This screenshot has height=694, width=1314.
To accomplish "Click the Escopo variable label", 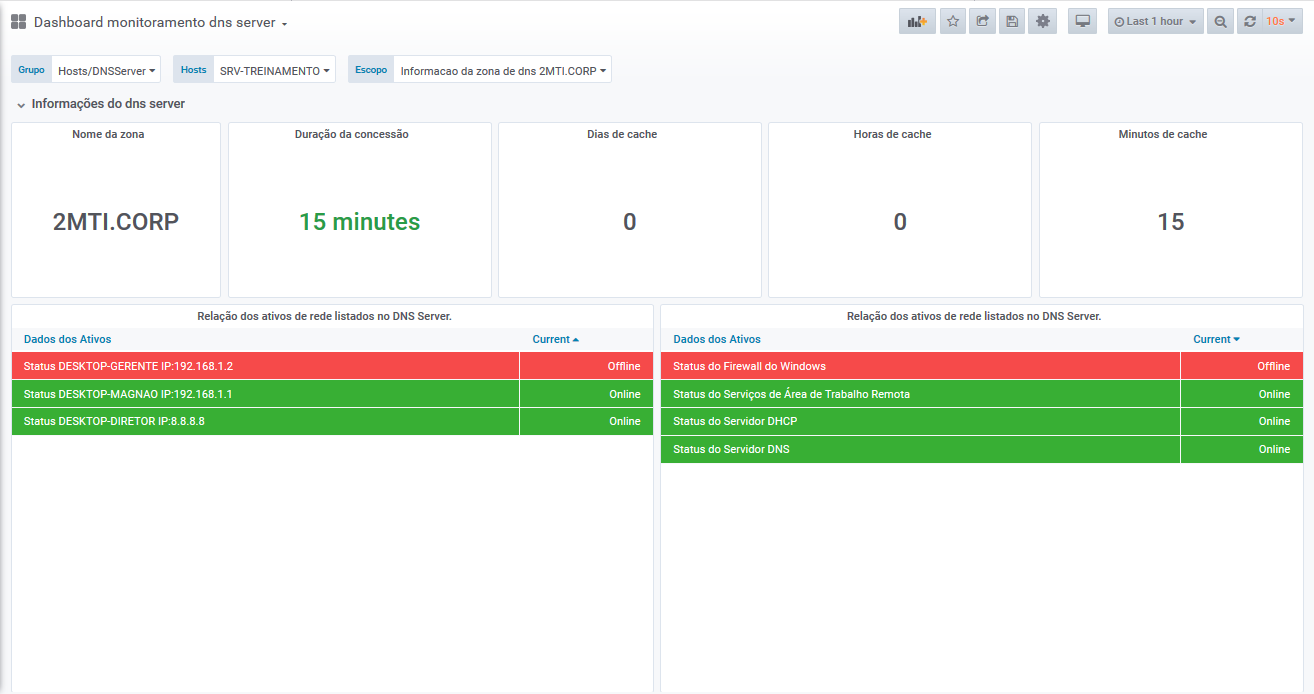I will pyautogui.click(x=371, y=70).
